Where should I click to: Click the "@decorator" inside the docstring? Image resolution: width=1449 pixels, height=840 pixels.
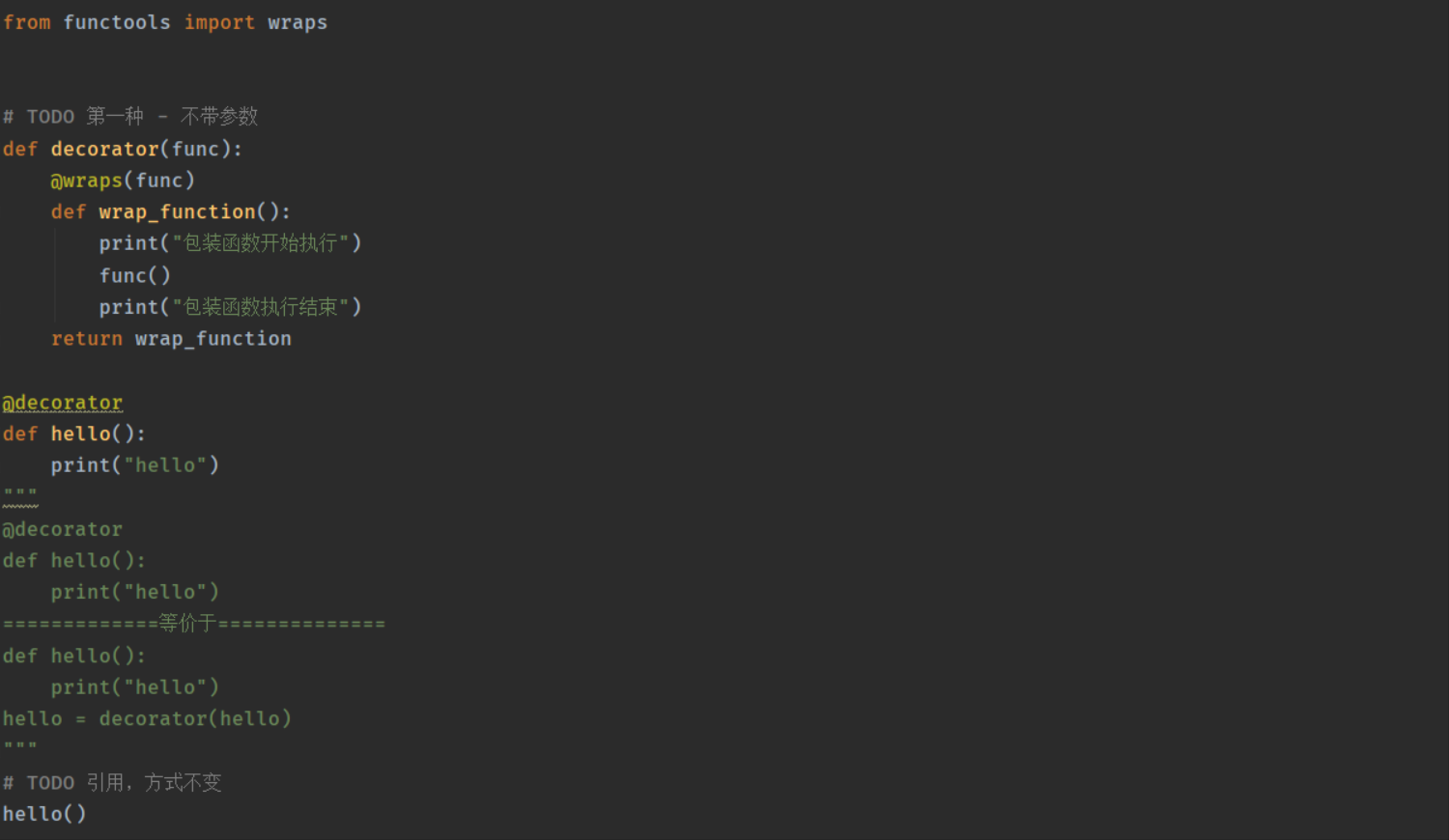point(63,529)
